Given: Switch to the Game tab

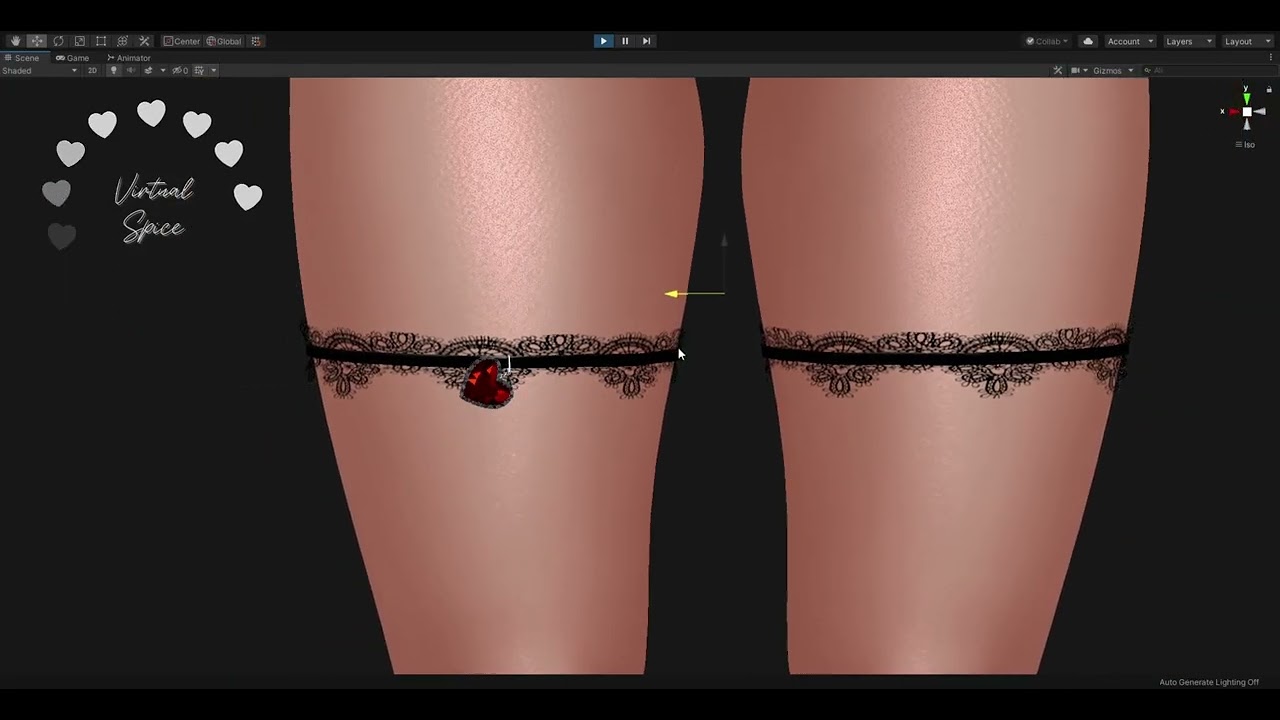Looking at the screenshot, I should tap(72, 58).
